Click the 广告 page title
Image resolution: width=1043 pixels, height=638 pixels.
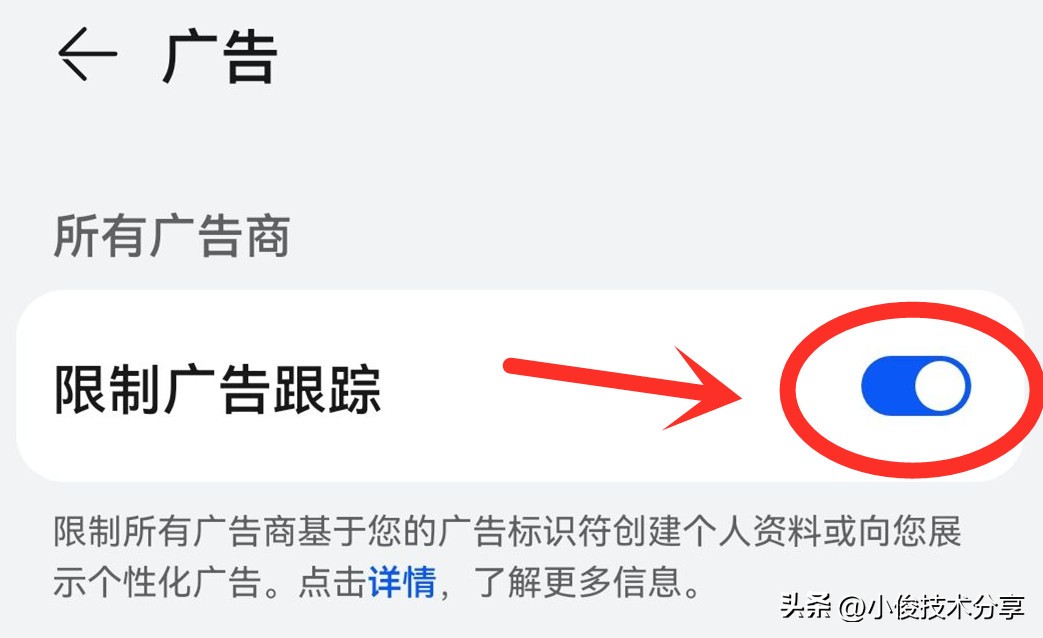tap(220, 56)
